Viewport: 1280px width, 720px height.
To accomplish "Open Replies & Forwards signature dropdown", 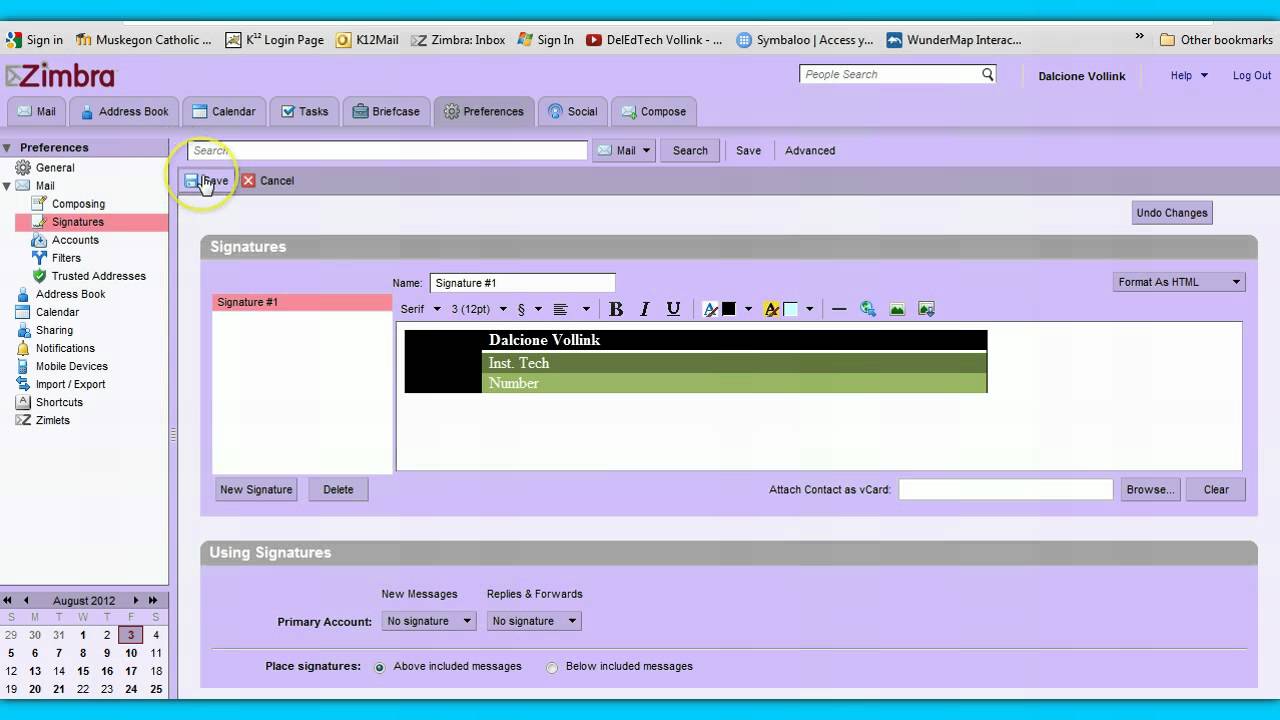I will click(534, 621).
